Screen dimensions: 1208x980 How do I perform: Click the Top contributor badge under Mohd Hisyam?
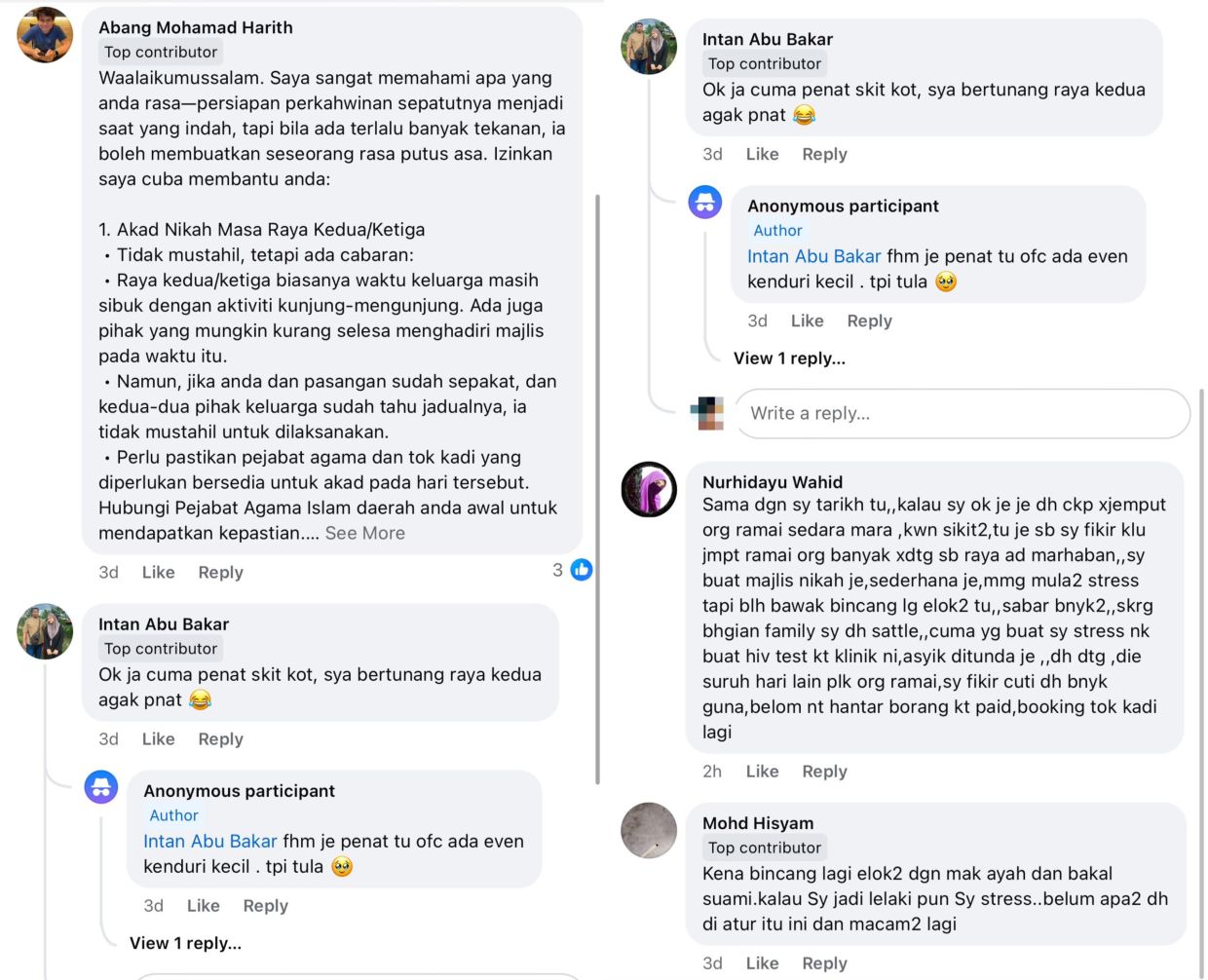(x=765, y=848)
